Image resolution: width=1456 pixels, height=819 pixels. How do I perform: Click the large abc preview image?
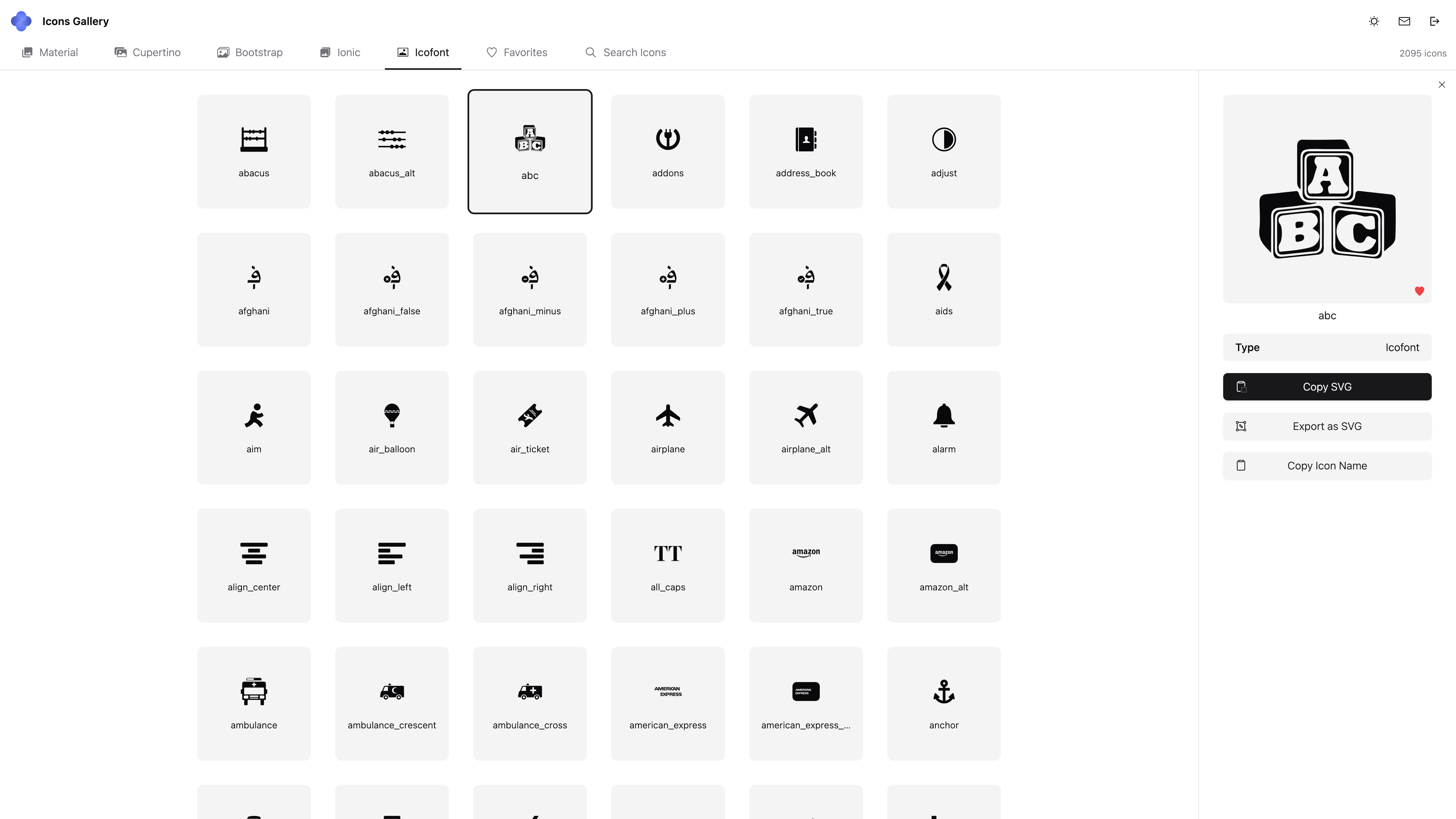point(1327,199)
